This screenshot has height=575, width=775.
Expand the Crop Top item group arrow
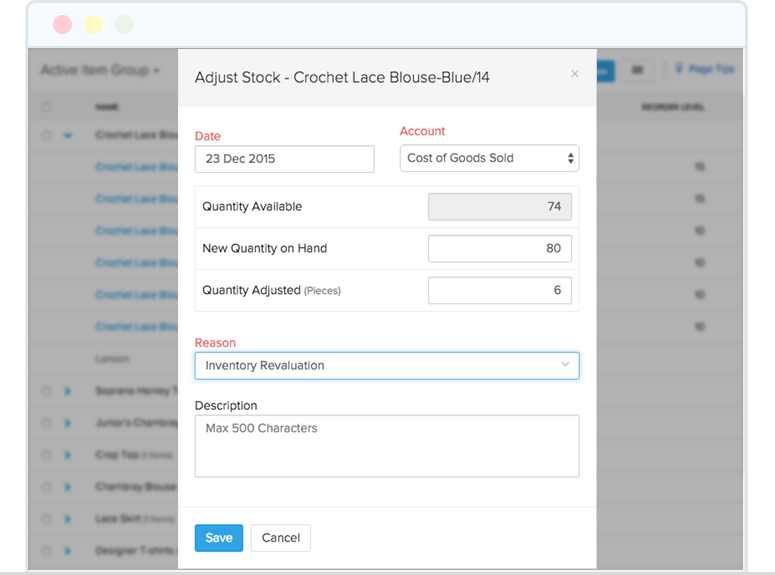pos(68,454)
